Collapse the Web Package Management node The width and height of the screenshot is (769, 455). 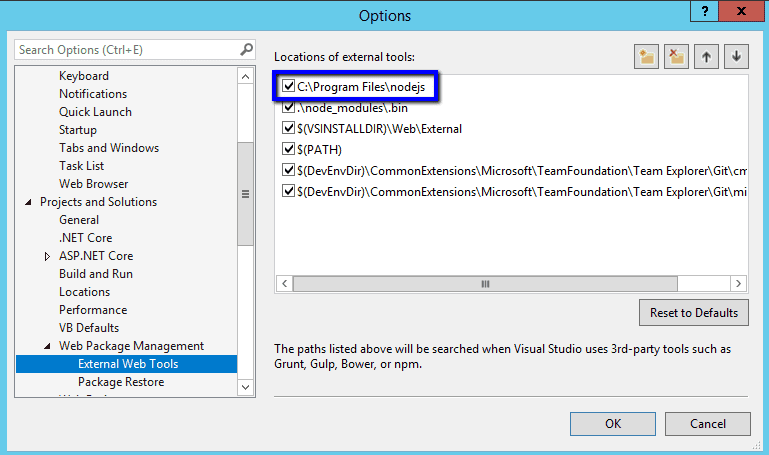[47, 346]
